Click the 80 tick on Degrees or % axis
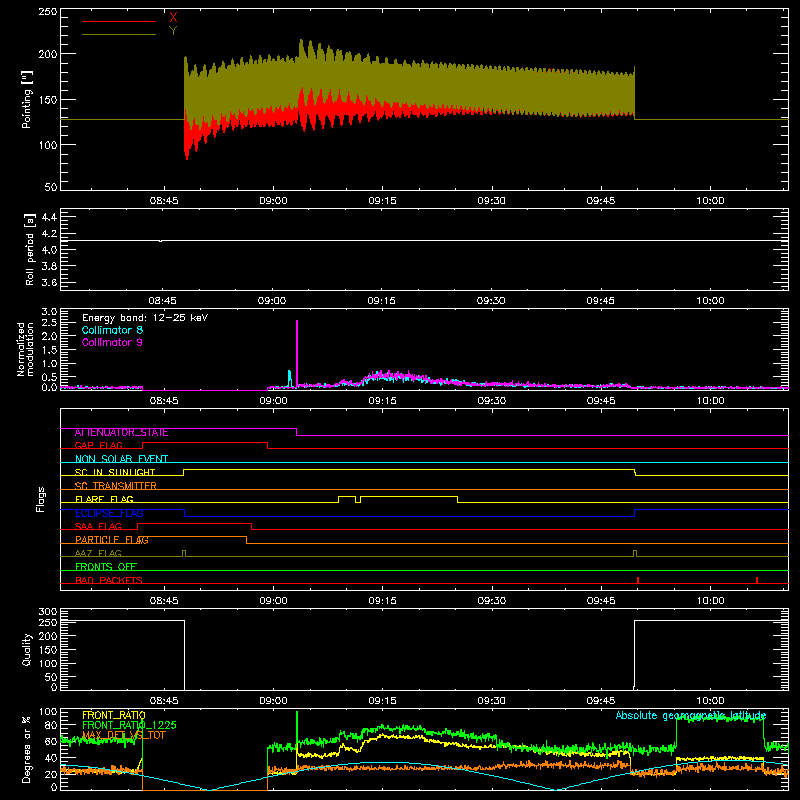Viewport: 800px width, 800px height. [x=51, y=725]
